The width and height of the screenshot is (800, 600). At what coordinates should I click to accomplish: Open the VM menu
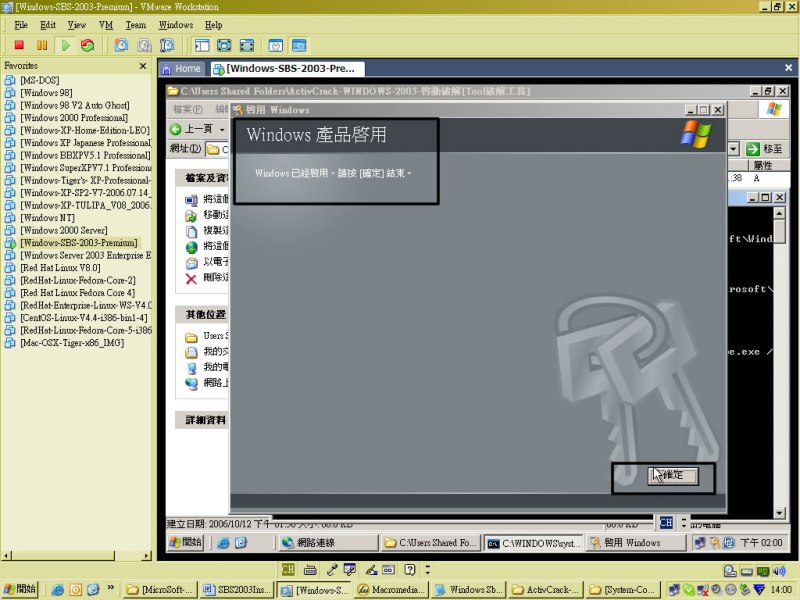[106, 25]
